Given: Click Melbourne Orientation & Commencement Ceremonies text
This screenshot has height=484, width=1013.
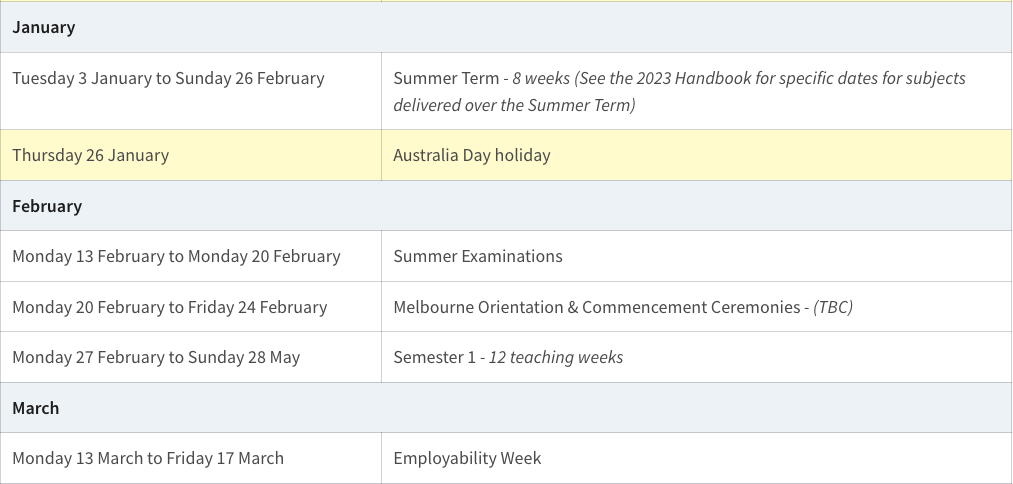Looking at the screenshot, I should 597,307.
